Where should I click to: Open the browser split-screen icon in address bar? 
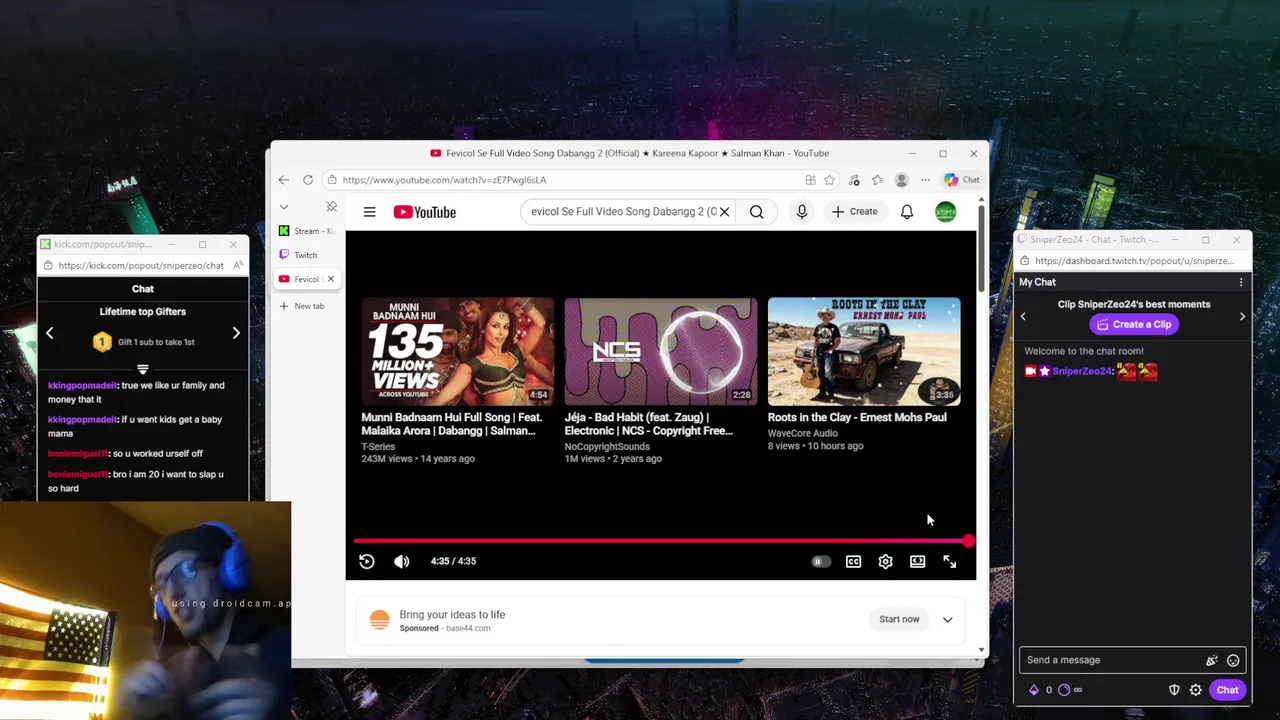[810, 180]
